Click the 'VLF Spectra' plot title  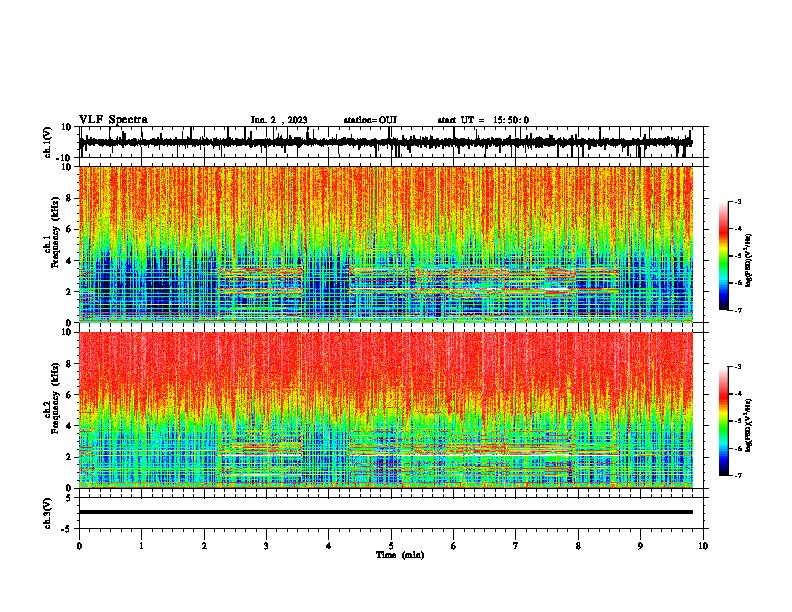[113, 120]
